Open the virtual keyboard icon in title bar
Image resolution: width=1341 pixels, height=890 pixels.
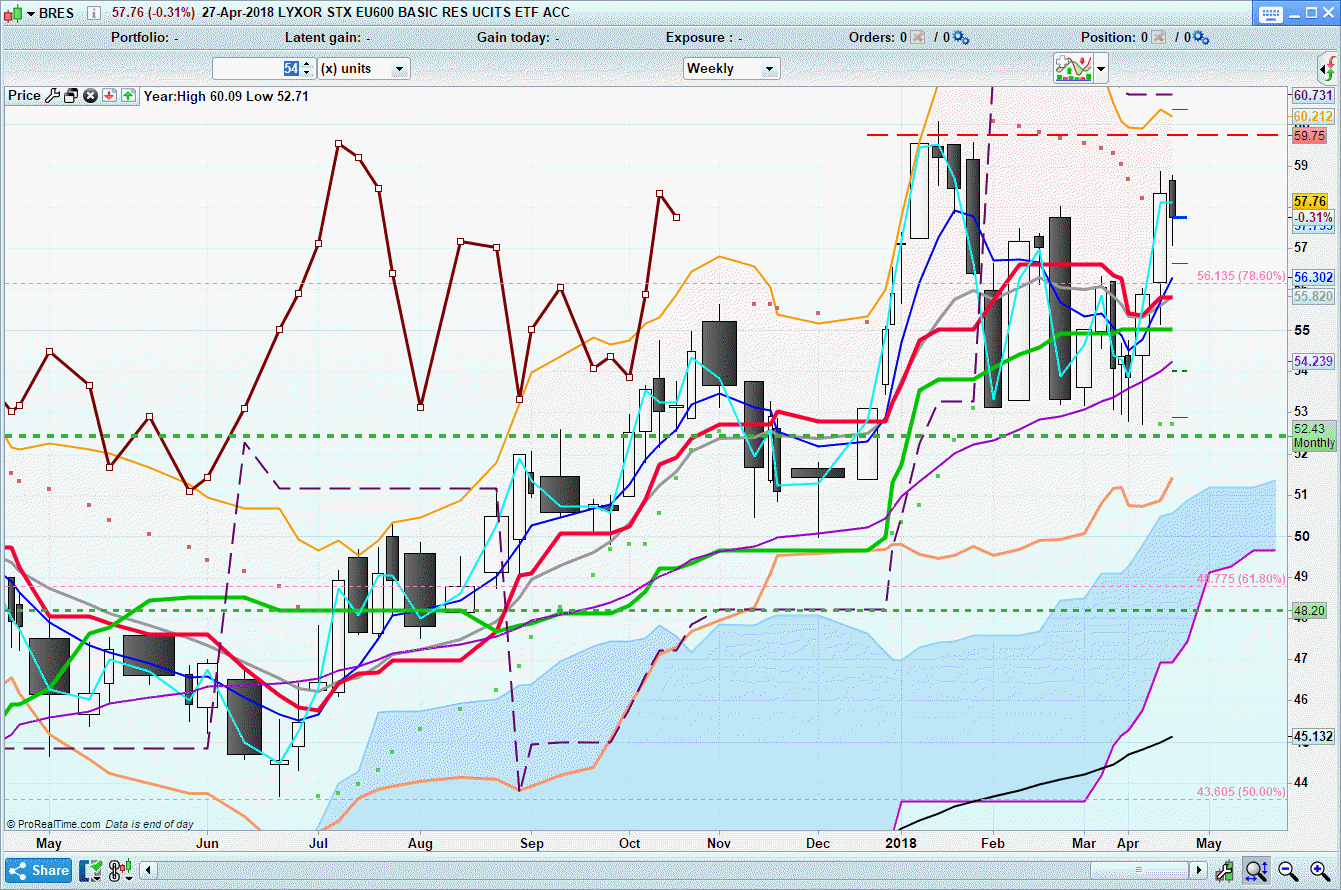click(1270, 13)
